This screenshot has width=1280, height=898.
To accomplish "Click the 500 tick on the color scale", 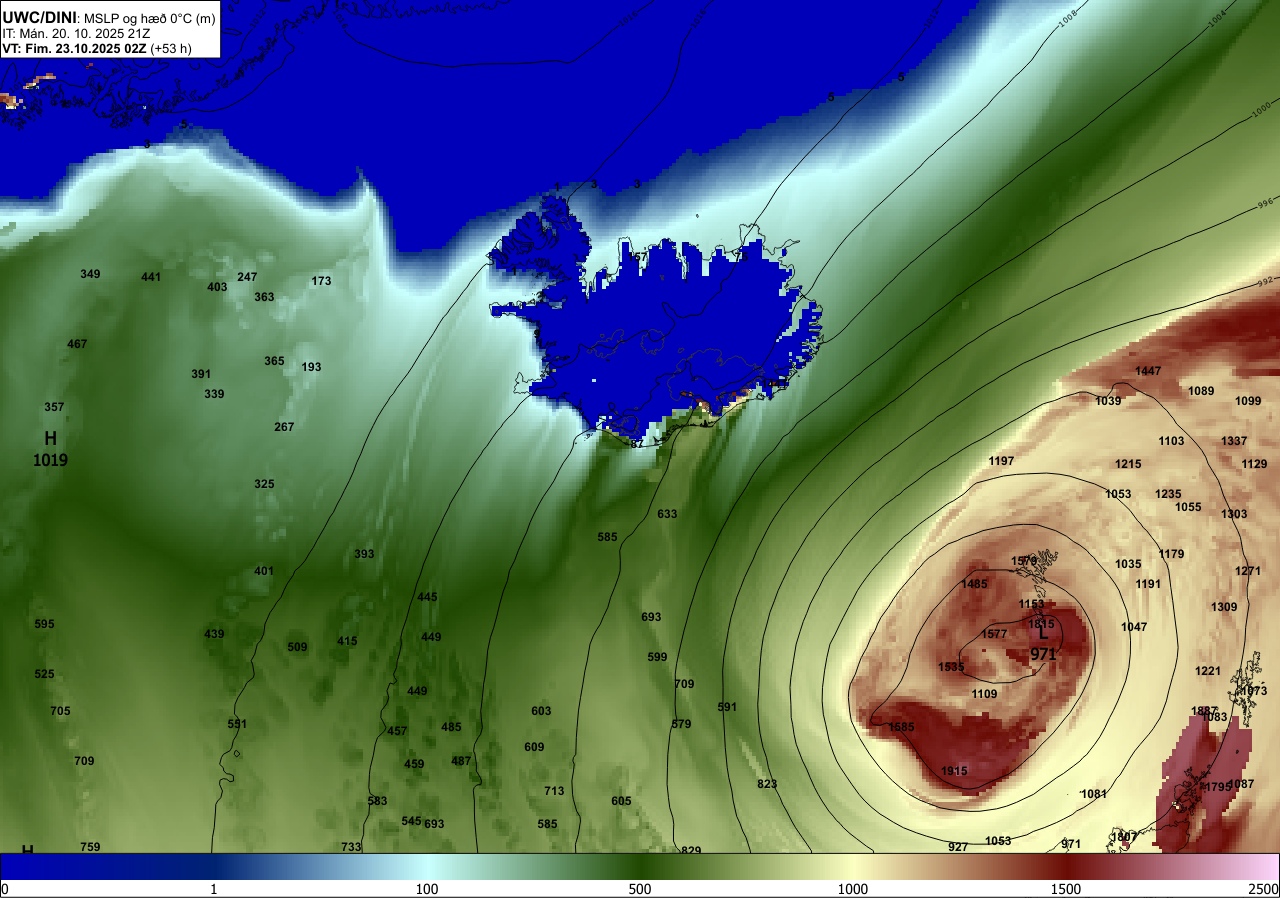I will tap(640, 889).
